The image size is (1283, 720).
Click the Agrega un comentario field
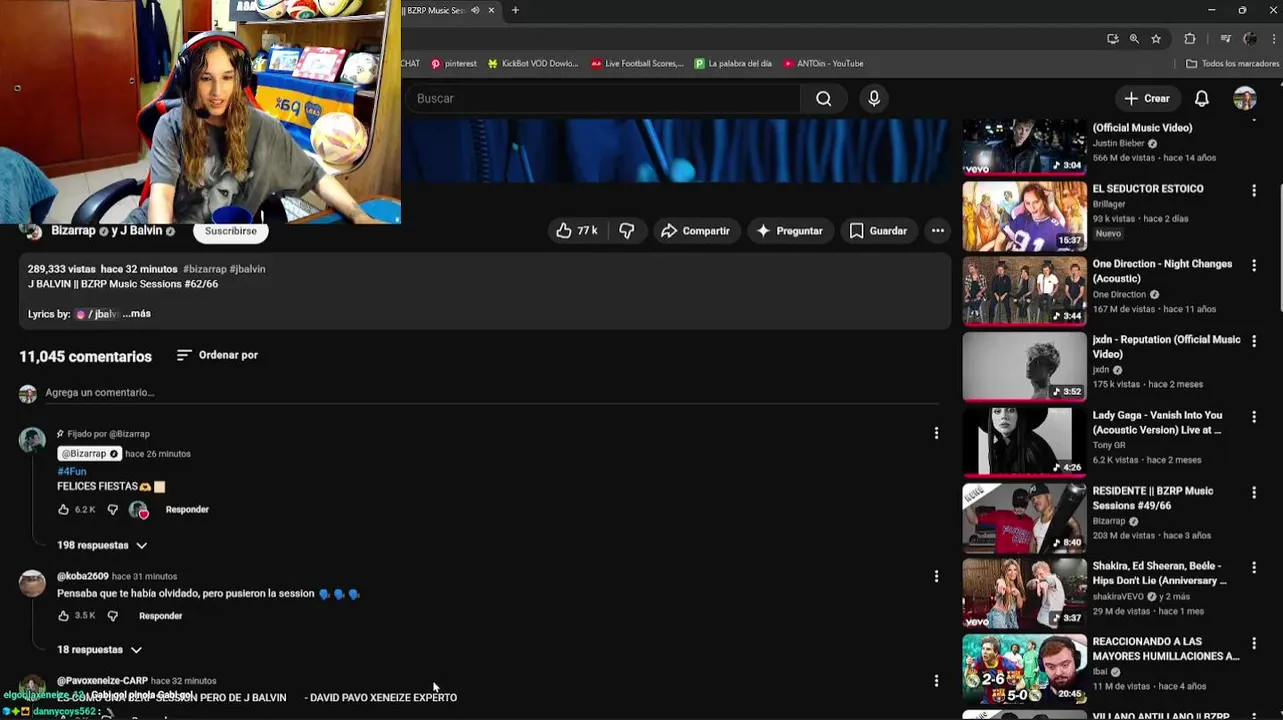click(491, 393)
